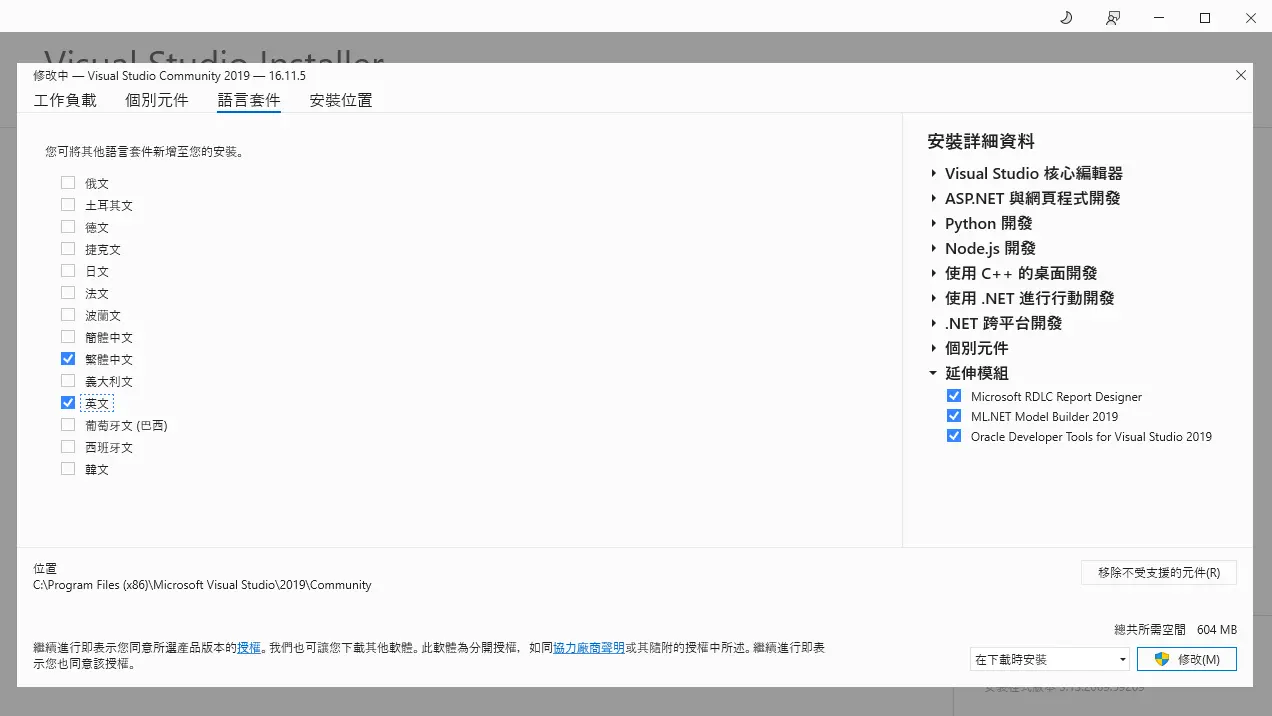The image size is (1272, 716).
Task: Tick the 俄文 language checkbox
Action: [x=68, y=183]
